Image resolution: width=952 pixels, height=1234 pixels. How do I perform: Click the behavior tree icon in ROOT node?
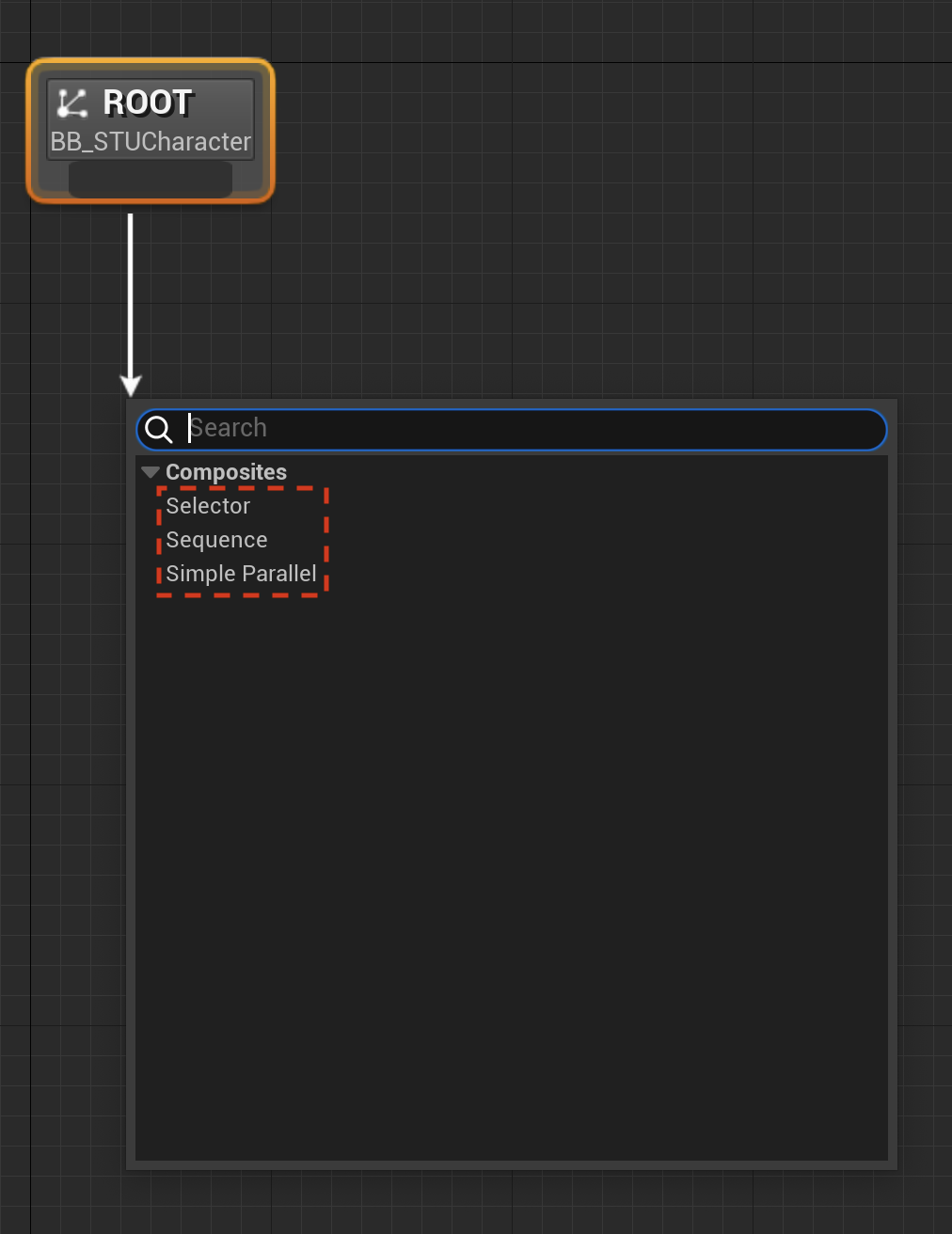tap(72, 103)
